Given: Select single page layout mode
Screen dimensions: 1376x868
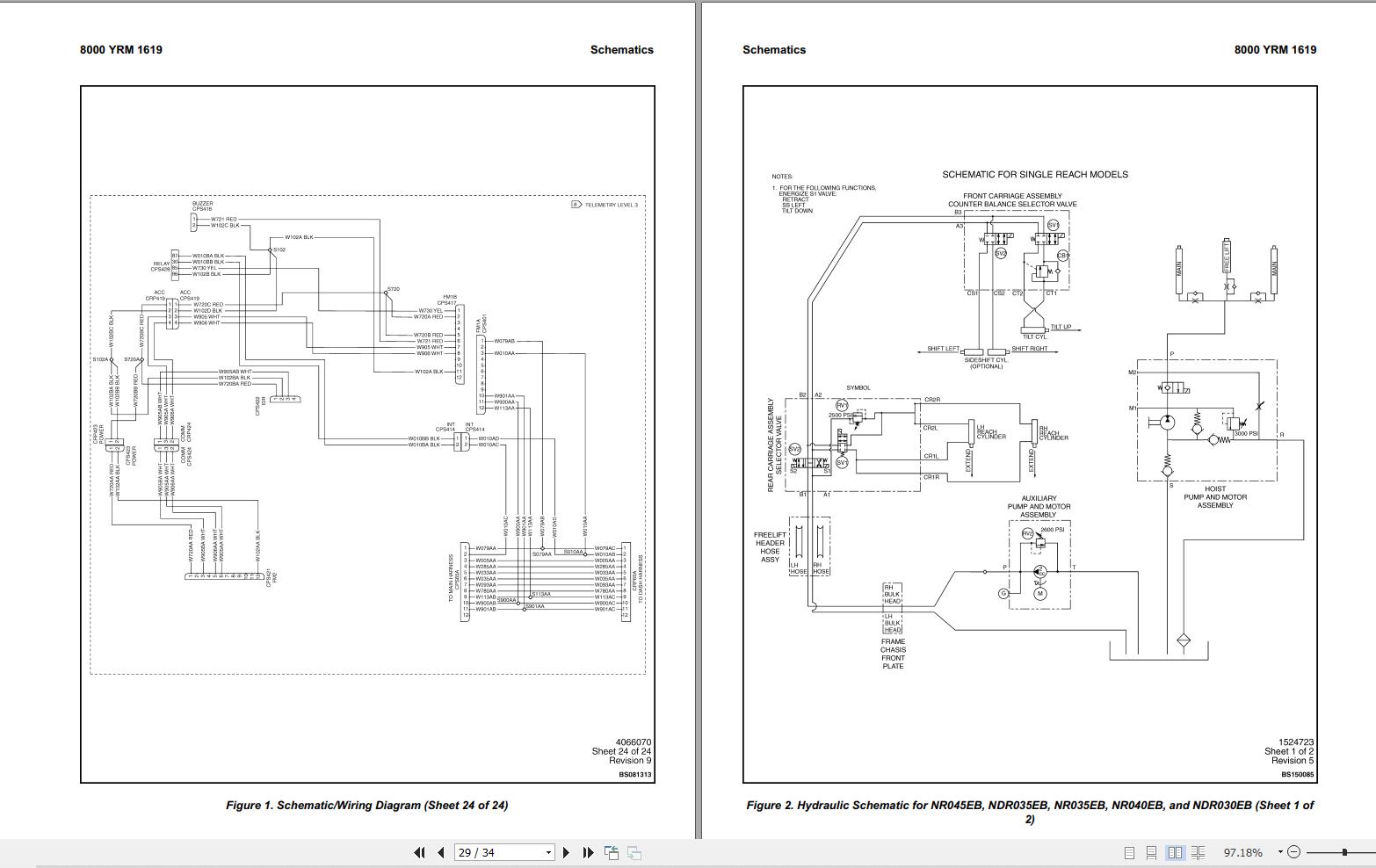Looking at the screenshot, I should tap(1131, 852).
